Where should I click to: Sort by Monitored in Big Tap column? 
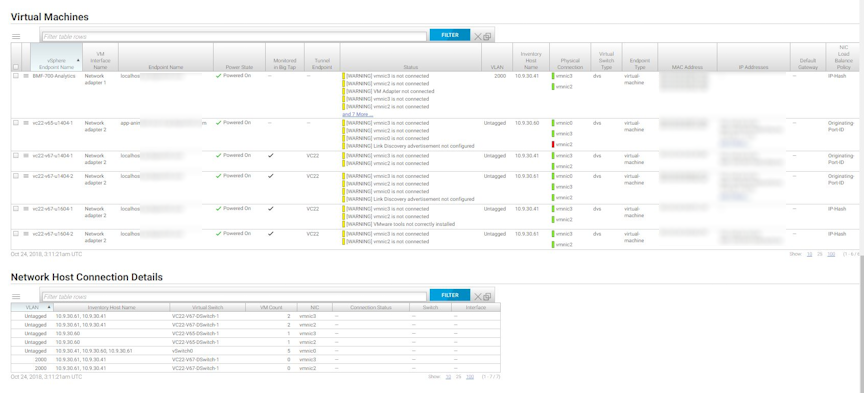pos(285,57)
